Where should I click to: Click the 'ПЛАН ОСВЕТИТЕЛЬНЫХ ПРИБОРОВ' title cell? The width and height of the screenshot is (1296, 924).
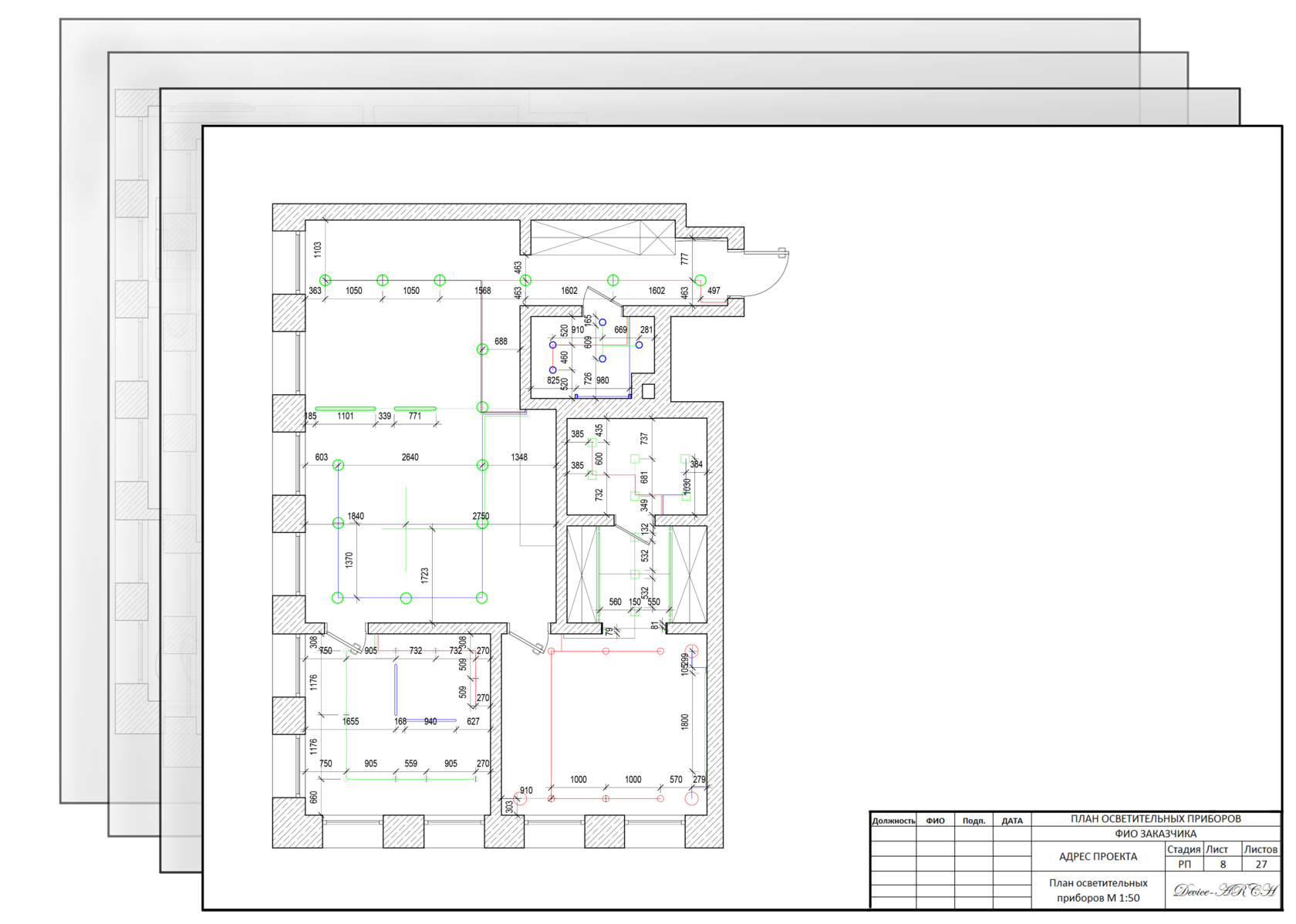tap(1155, 818)
